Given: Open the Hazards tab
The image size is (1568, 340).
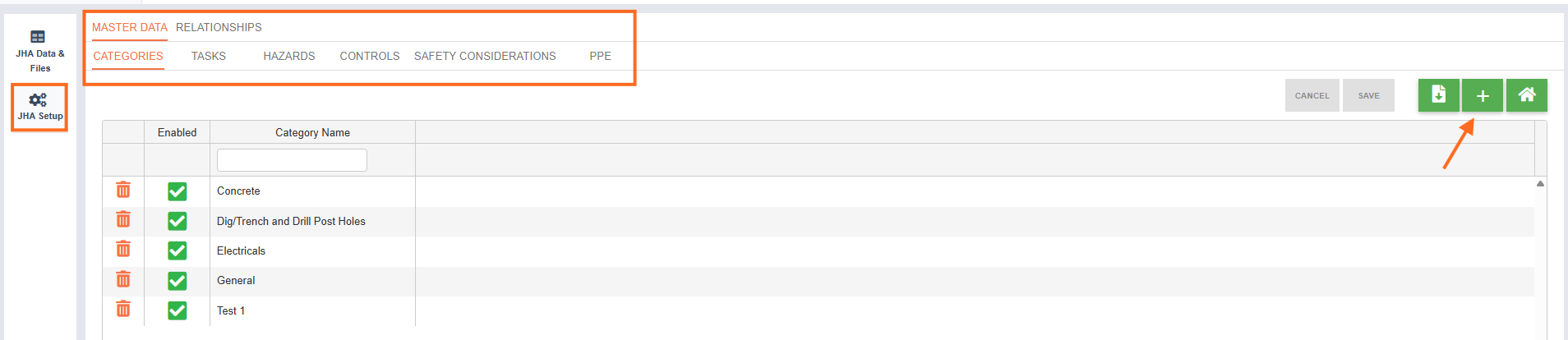Looking at the screenshot, I should pos(289,56).
